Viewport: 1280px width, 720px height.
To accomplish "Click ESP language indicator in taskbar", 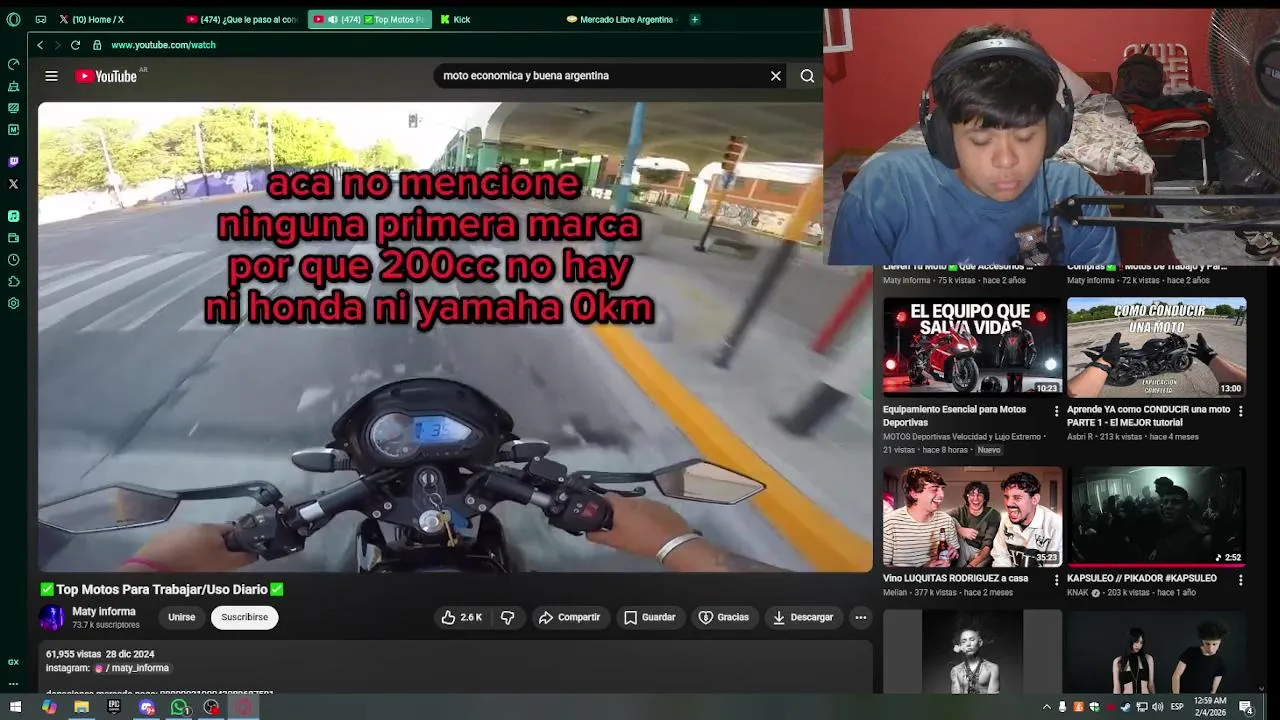I will [x=1177, y=707].
